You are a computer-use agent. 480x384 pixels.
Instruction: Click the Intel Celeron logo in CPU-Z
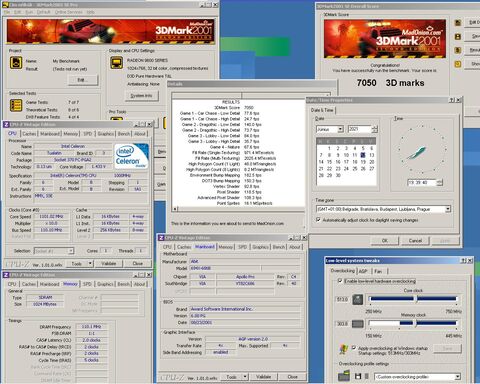131,156
